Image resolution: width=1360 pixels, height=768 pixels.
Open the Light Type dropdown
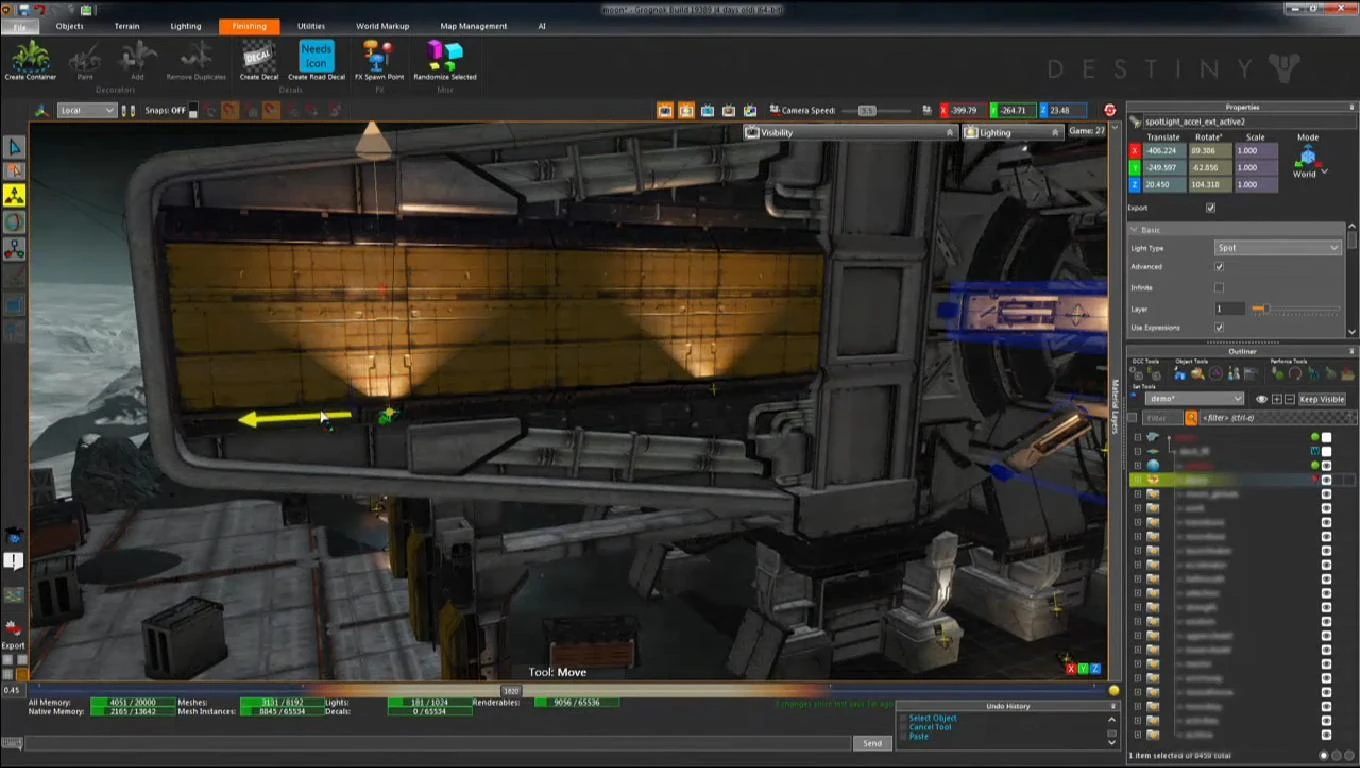(1277, 248)
